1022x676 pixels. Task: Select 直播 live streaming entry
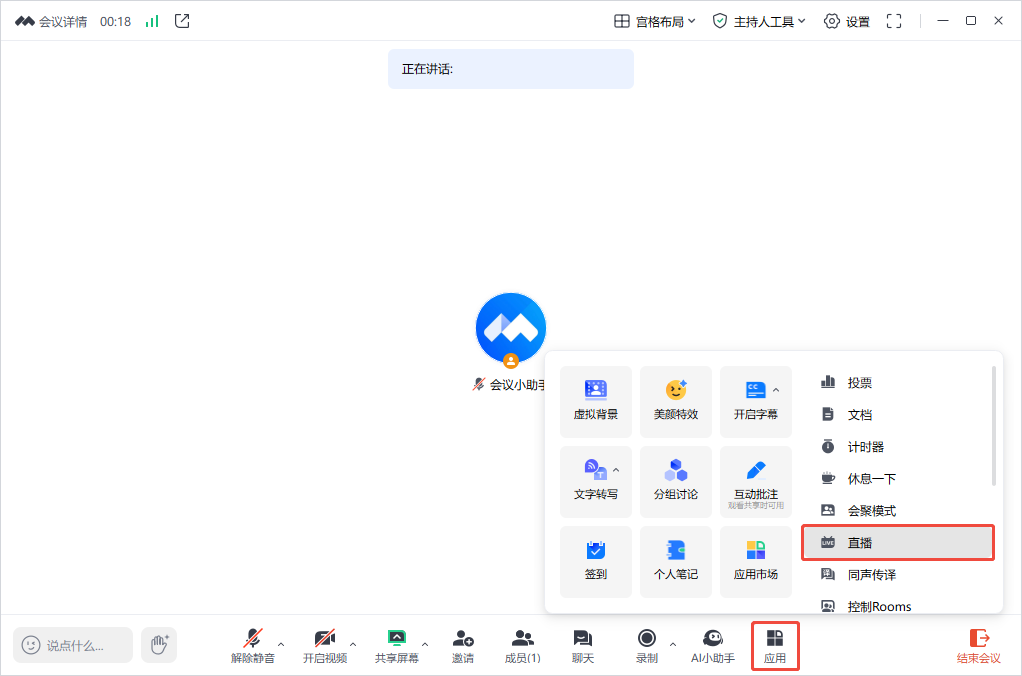point(898,542)
